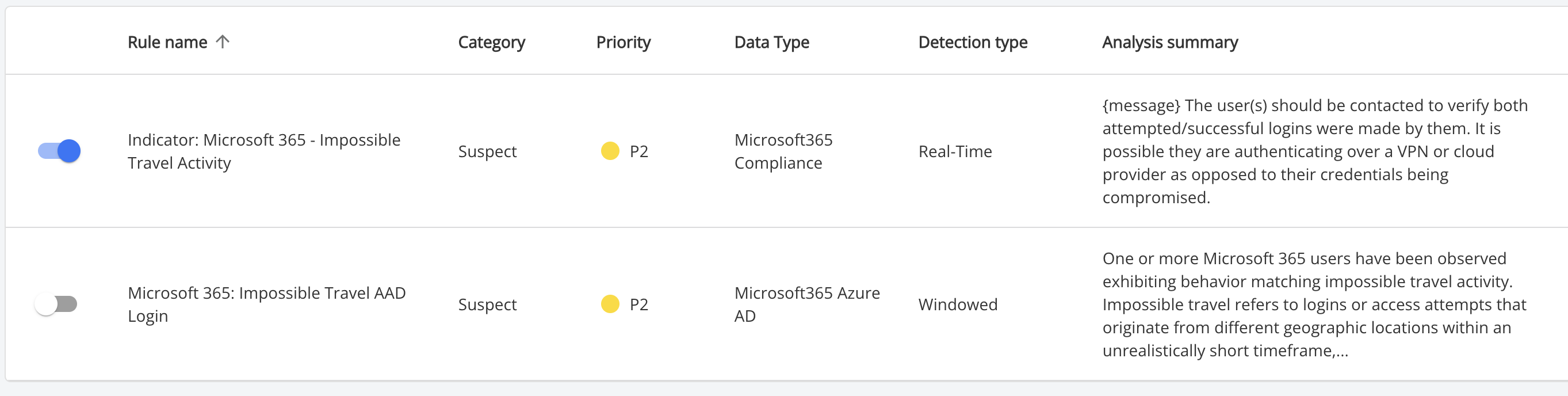Click the 'Windowed' detection type cell
The width and height of the screenshot is (1568, 396).
pyautogui.click(x=958, y=304)
